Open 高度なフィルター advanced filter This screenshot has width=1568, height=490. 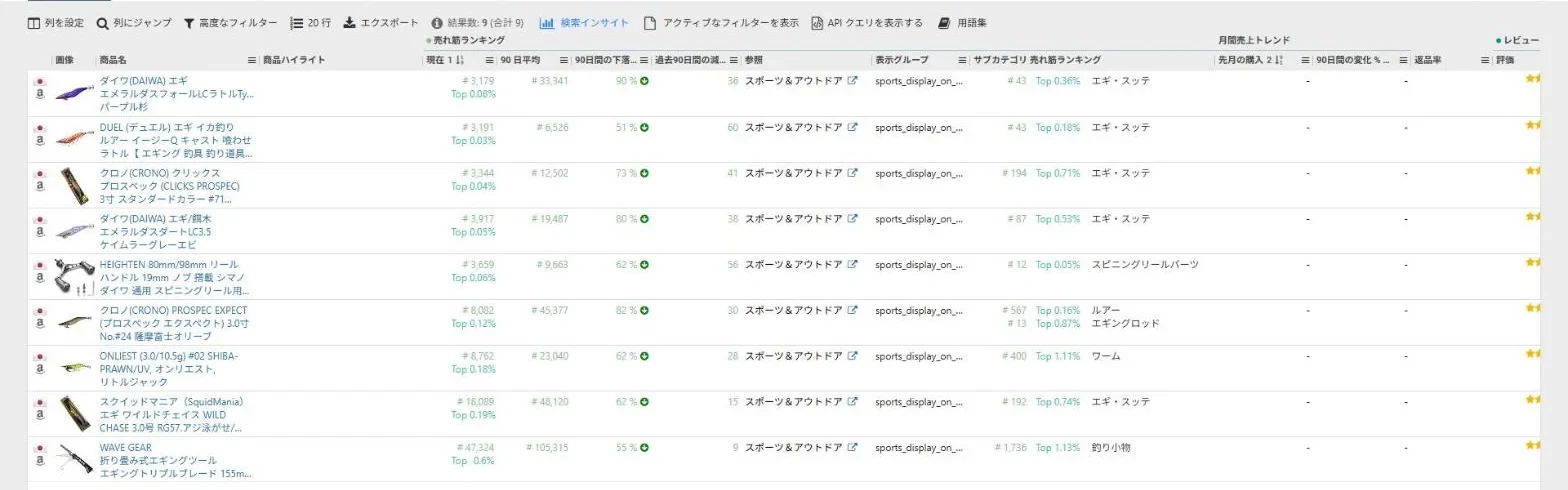[231, 23]
